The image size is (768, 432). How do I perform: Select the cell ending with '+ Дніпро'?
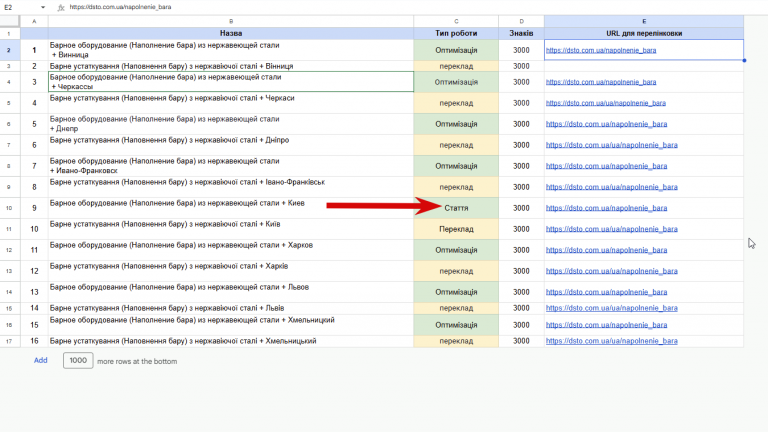(231, 145)
